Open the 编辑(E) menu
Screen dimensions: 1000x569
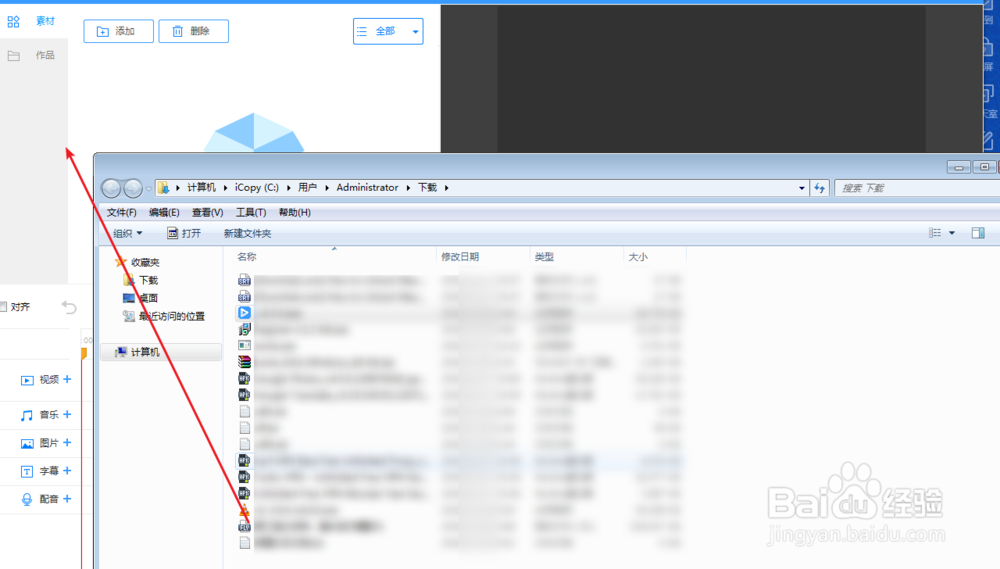pos(164,212)
